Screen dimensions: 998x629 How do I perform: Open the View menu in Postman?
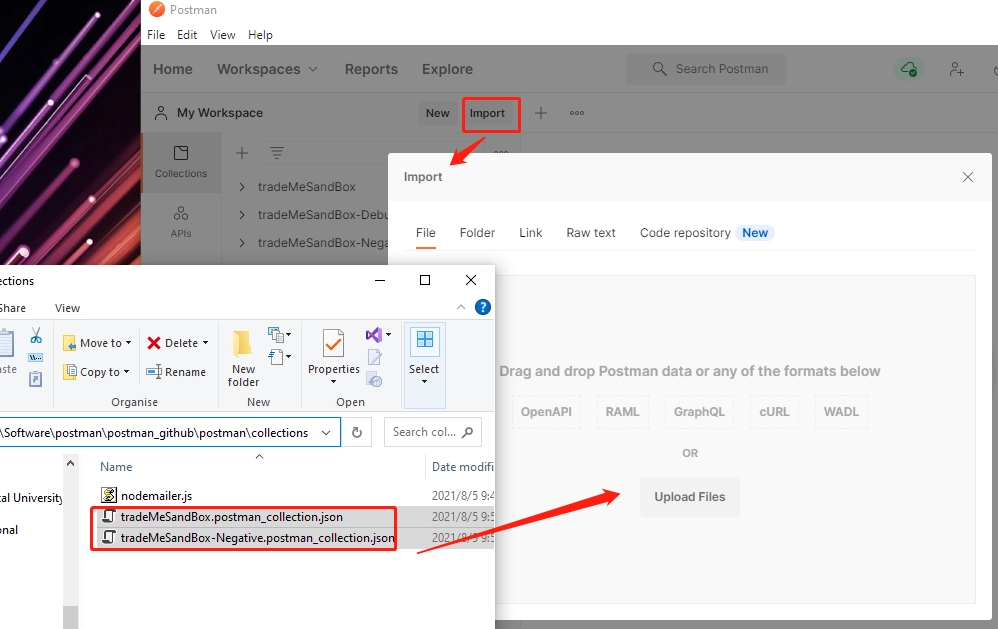click(223, 35)
